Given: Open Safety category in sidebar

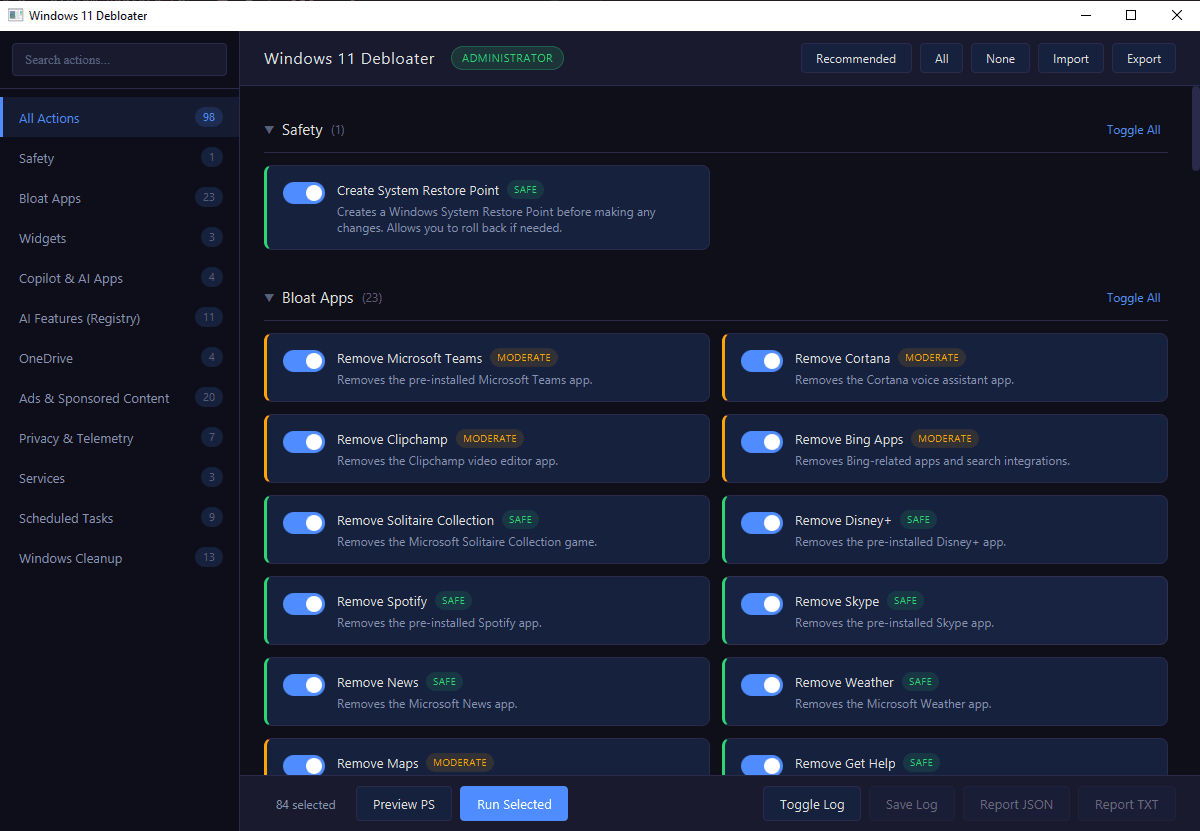Looking at the screenshot, I should point(120,158).
